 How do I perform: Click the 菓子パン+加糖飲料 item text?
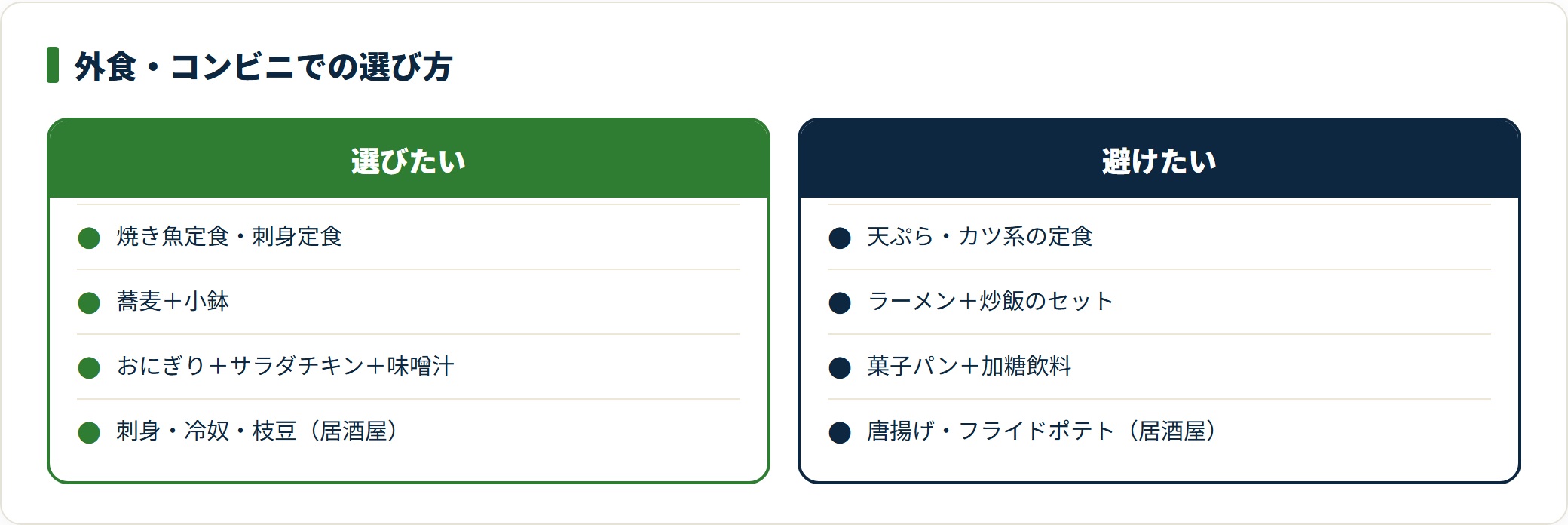pos(969,367)
